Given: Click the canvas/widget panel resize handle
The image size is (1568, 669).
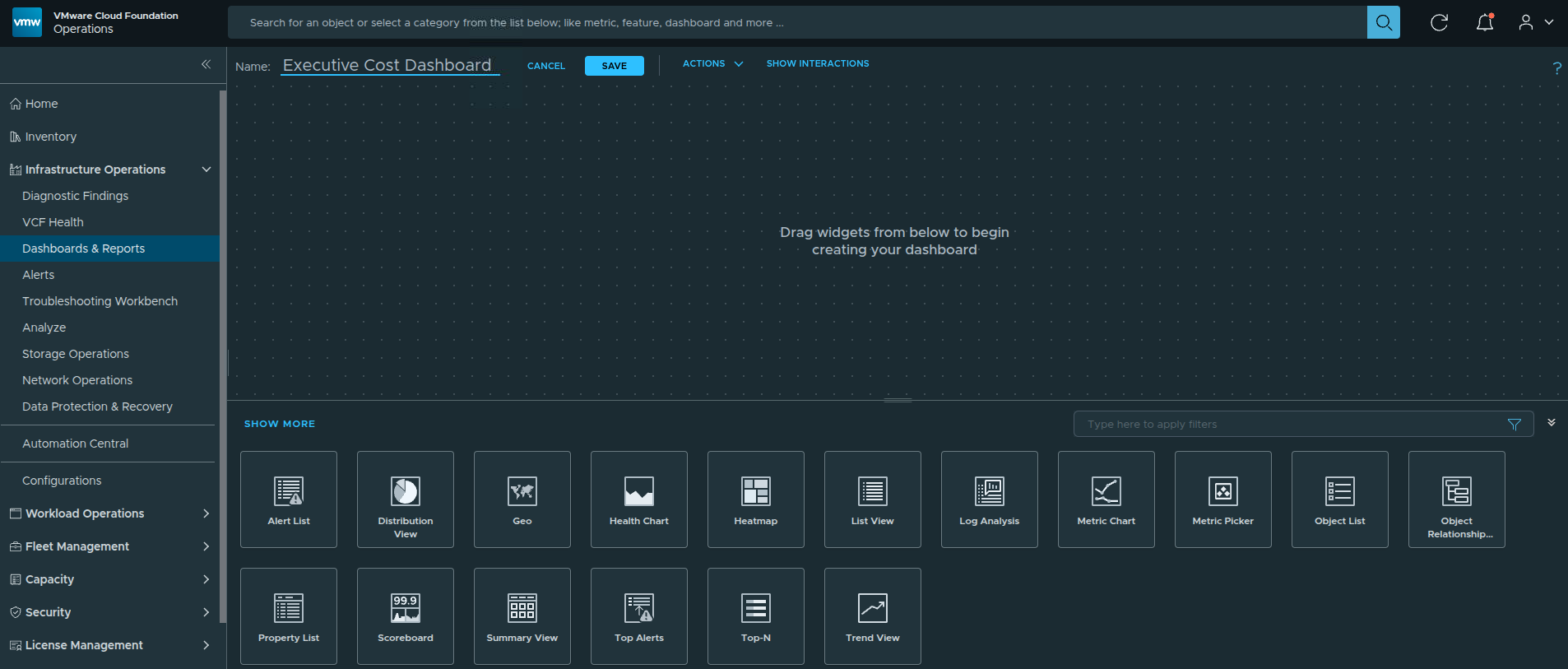Looking at the screenshot, I should pyautogui.click(x=898, y=400).
